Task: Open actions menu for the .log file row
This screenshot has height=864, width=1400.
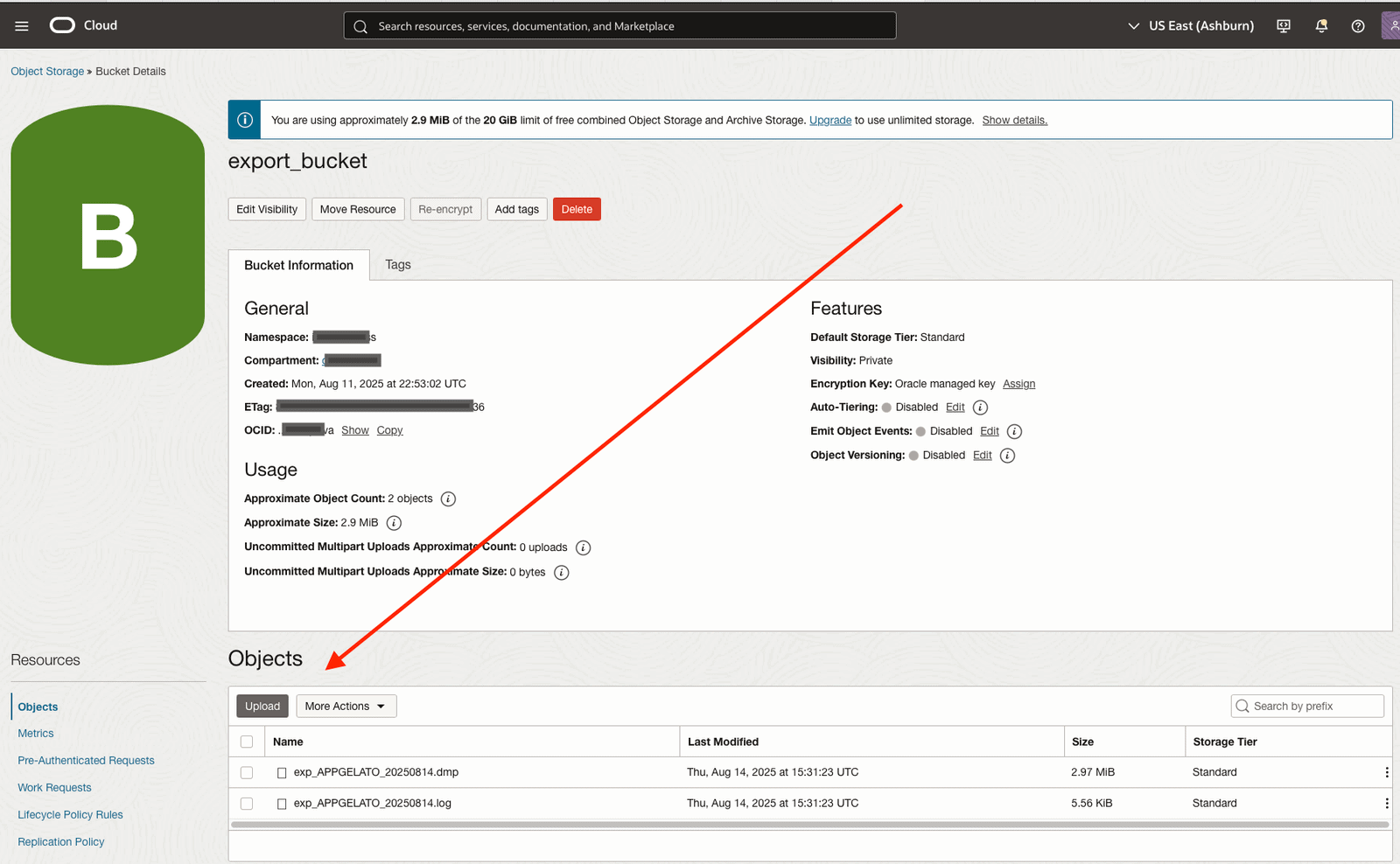Action: [x=1386, y=803]
